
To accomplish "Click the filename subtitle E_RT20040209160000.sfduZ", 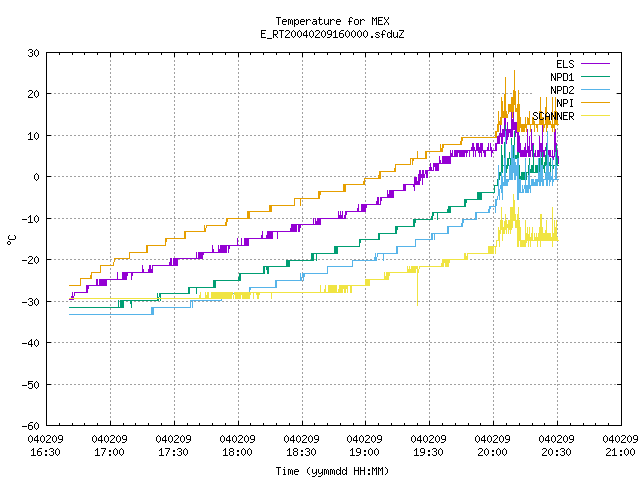I will click(332, 34).
